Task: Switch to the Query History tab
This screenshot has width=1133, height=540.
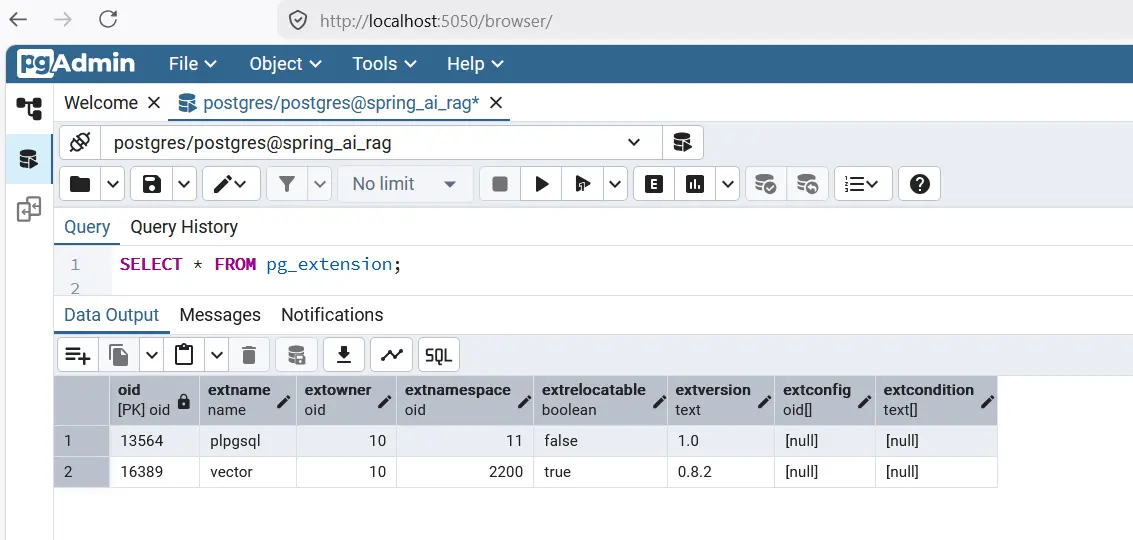Action: coord(184,227)
